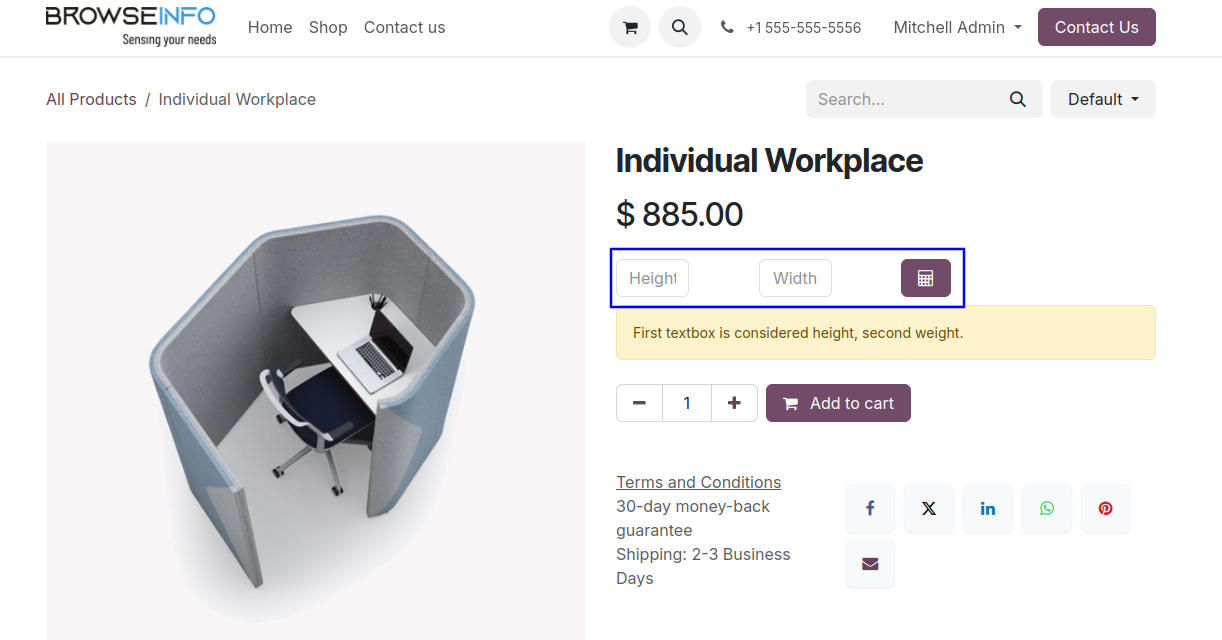This screenshot has height=640, width=1222.
Task: Click the calculator icon button
Action: [925, 278]
